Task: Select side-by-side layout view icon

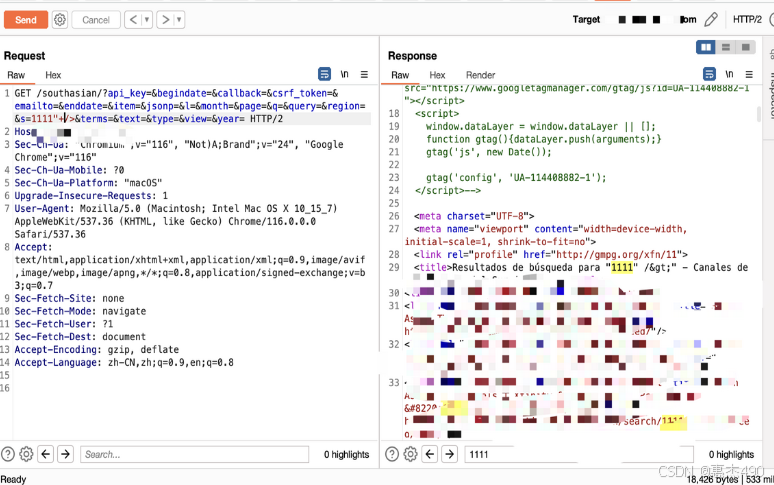Action: point(706,47)
